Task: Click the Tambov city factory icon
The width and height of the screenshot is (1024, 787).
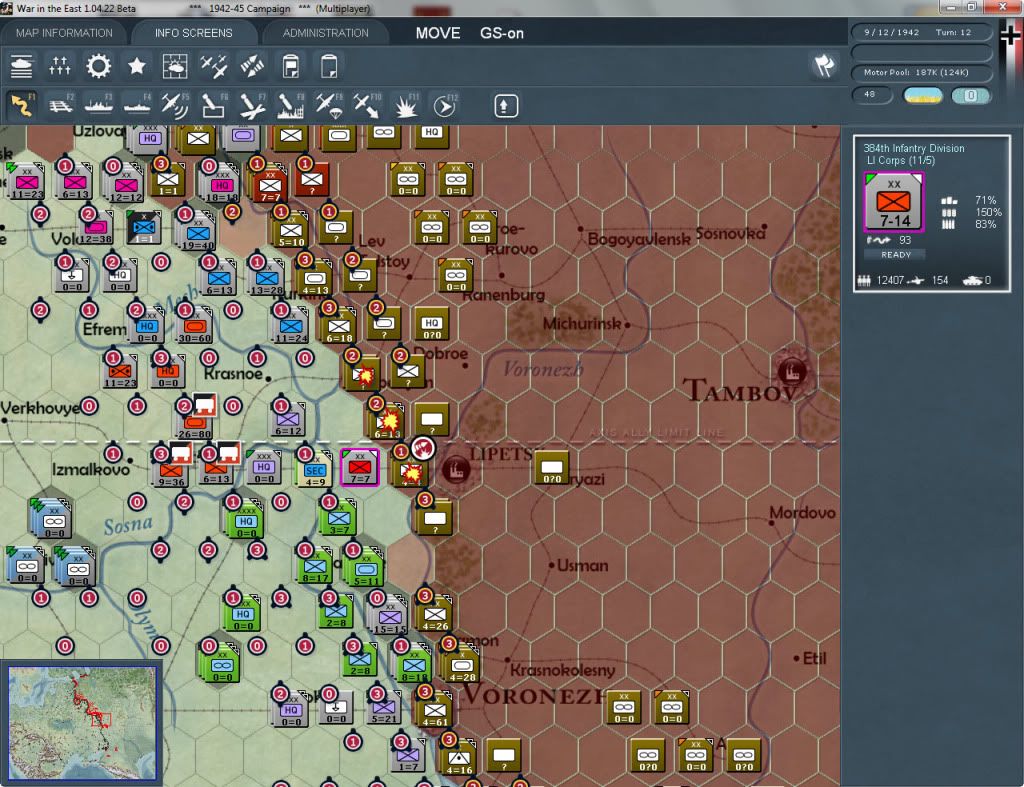Action: point(792,372)
